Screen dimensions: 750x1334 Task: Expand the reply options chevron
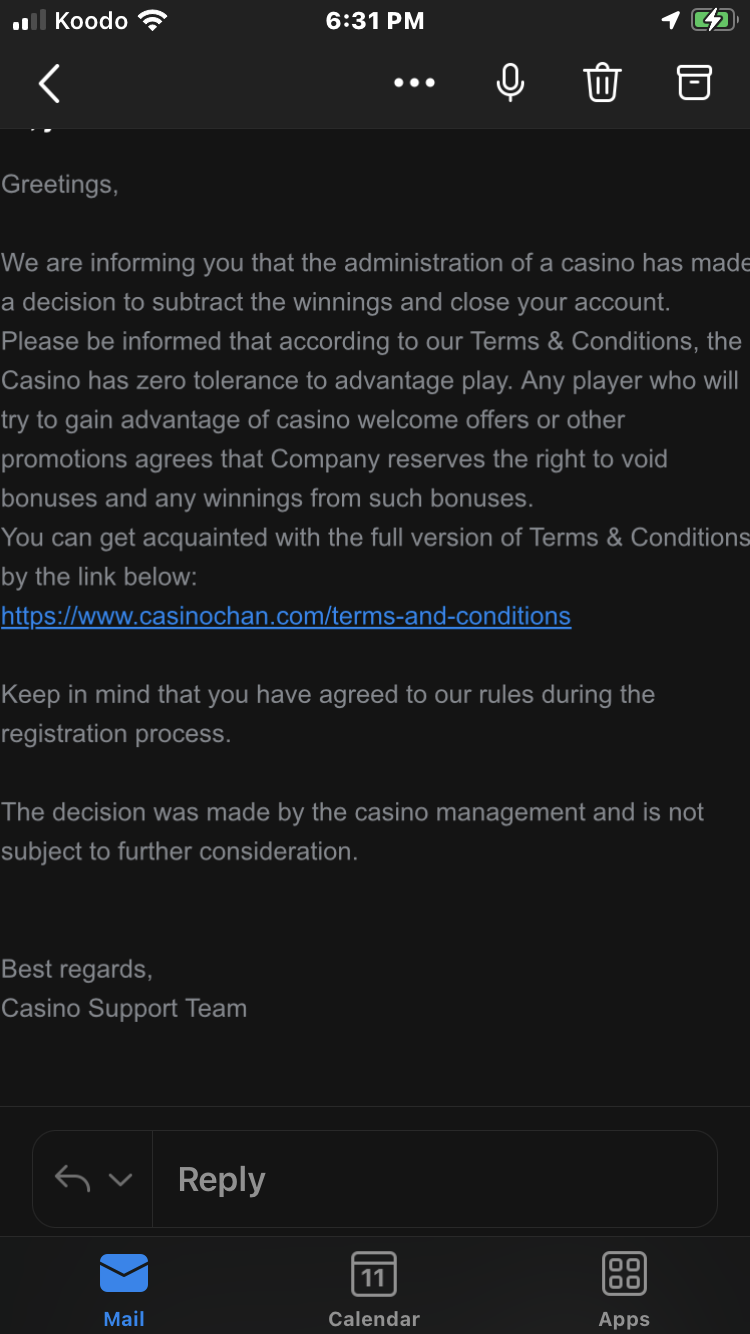pyautogui.click(x=120, y=1180)
